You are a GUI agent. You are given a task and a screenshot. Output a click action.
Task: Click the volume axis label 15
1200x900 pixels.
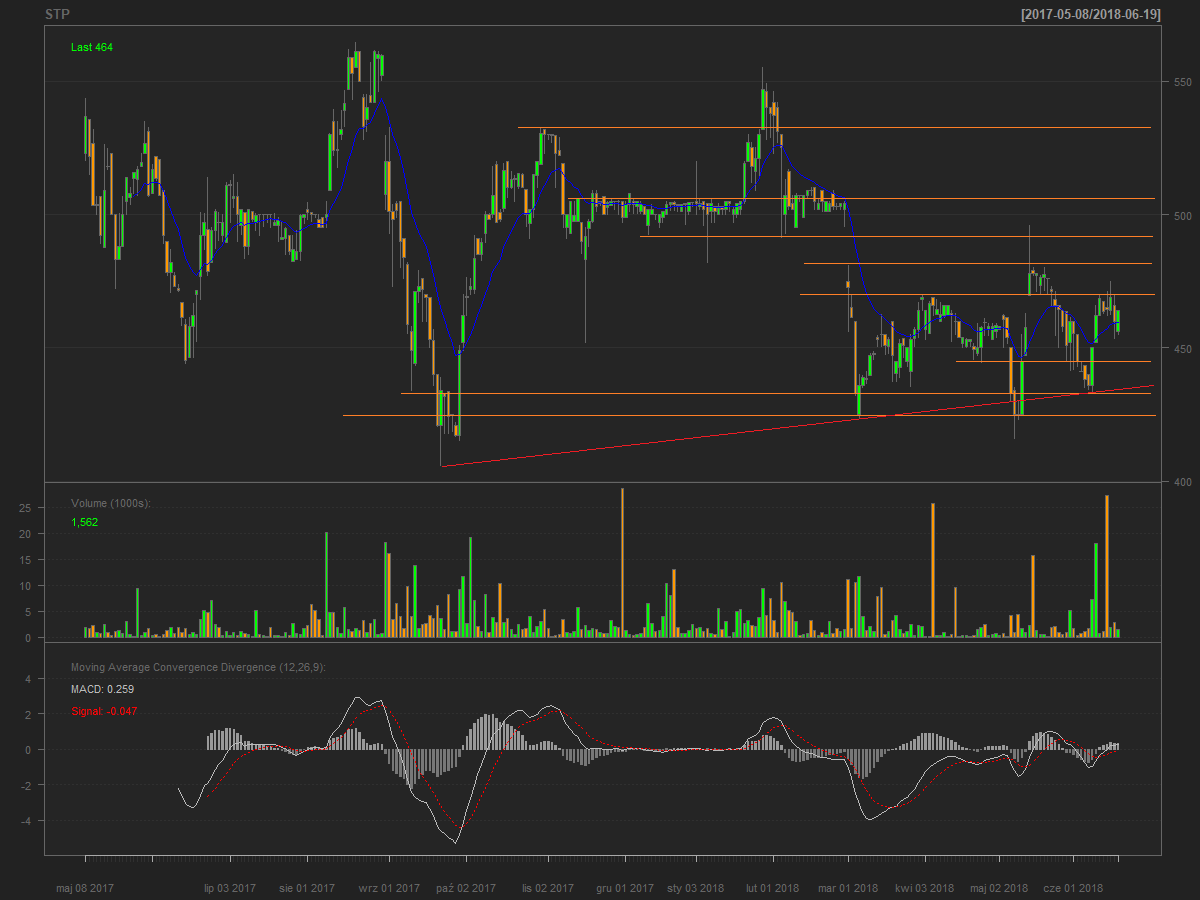[x=27, y=560]
